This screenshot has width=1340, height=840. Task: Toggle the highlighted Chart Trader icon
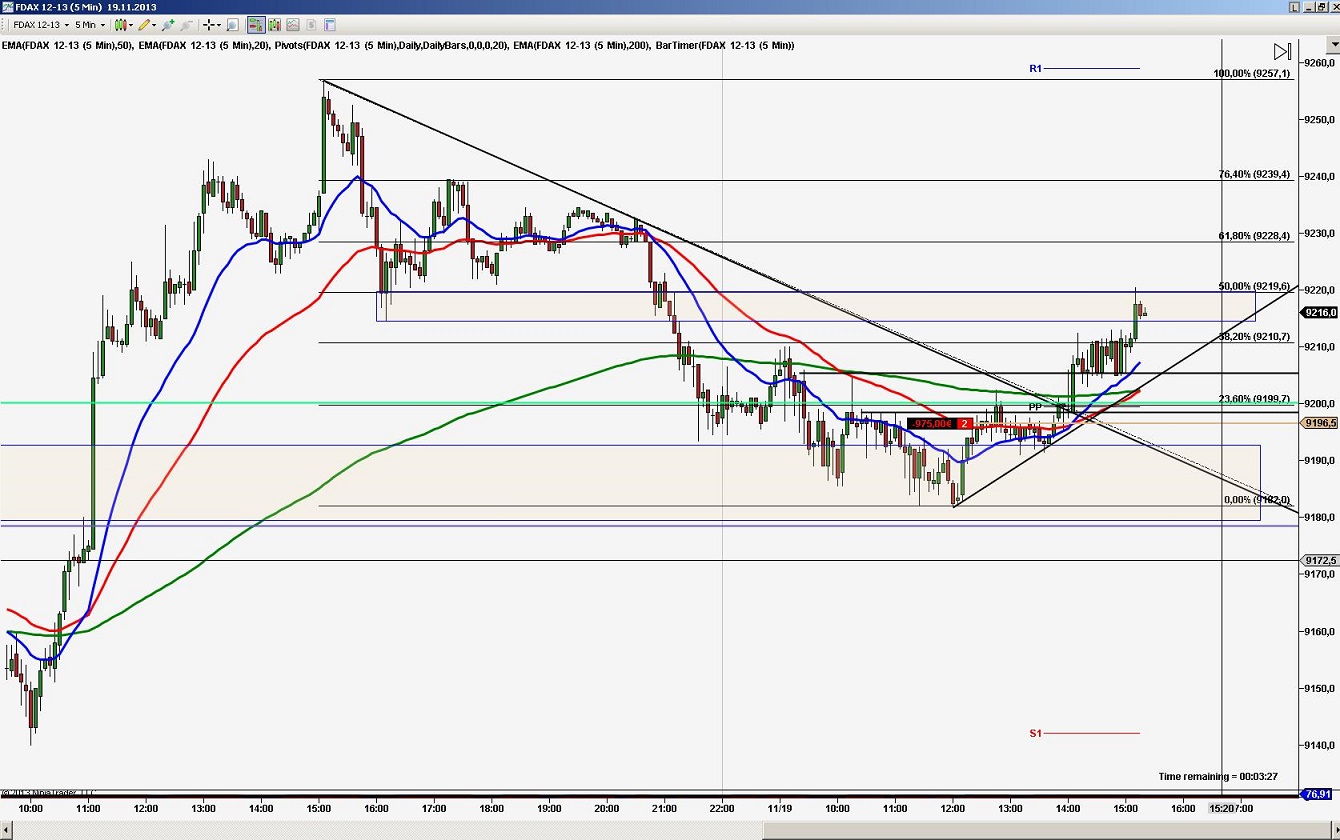[256, 25]
